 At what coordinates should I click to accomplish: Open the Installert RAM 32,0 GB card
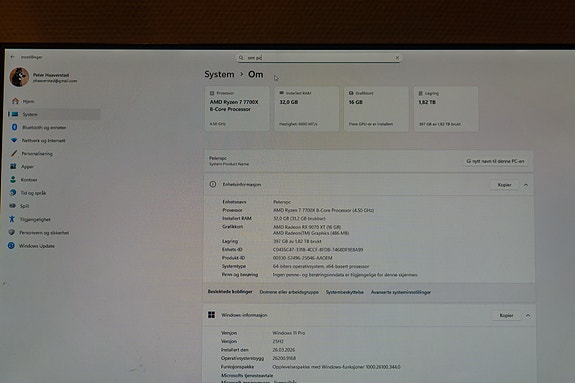click(307, 109)
